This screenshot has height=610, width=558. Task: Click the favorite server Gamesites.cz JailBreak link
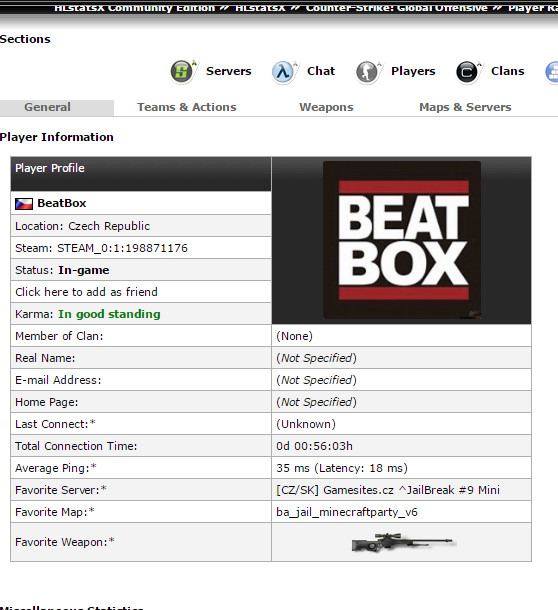388,490
